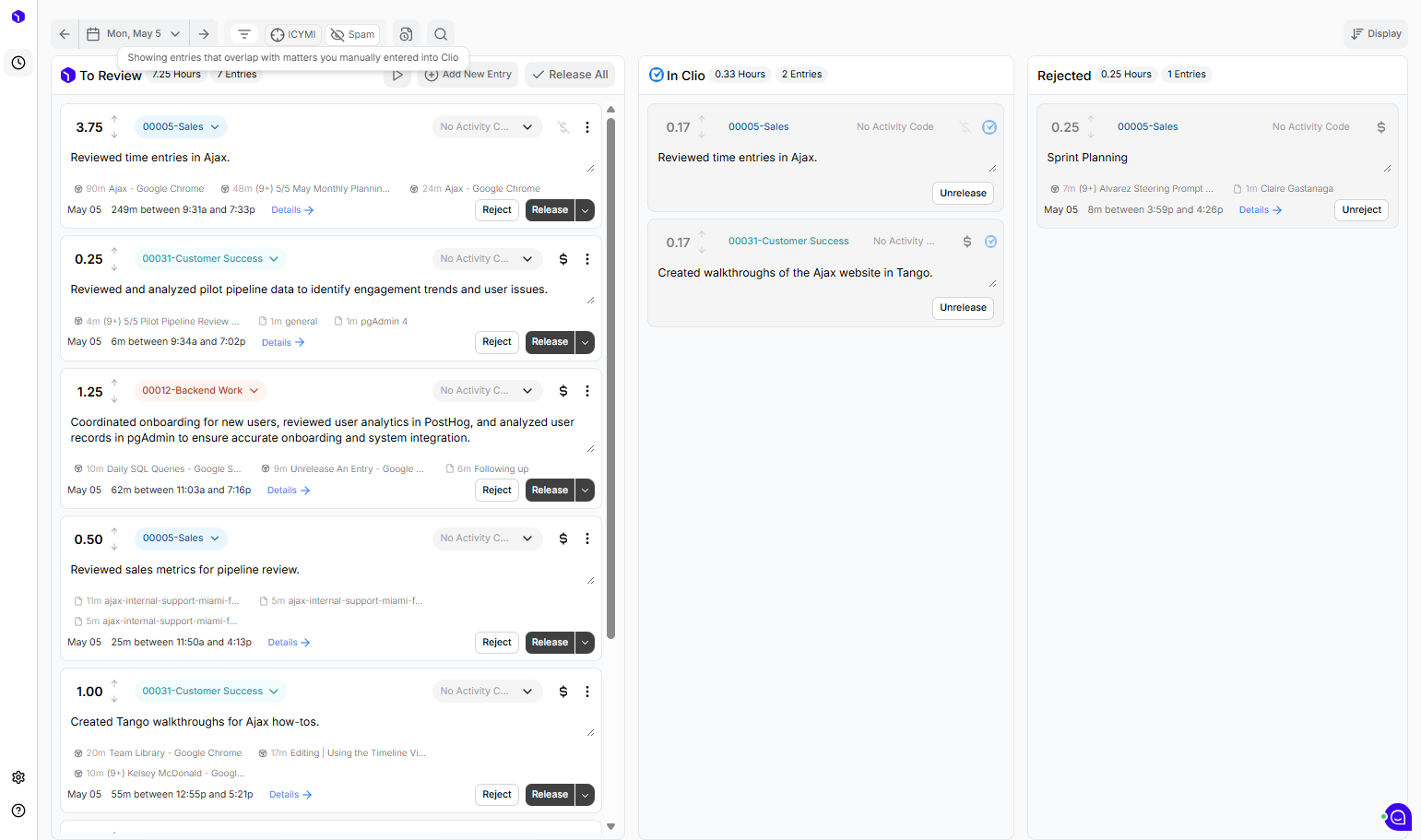This screenshot has height=840, width=1421.
Task: Open settings gear in left sidebar
Action: pyautogui.click(x=18, y=777)
